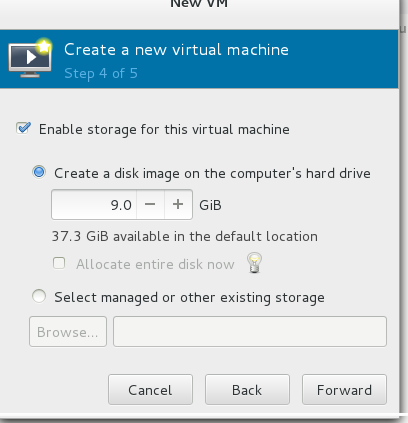Click the 37.3 GiB available label
This screenshot has width=408, height=423.
pyautogui.click(x=185, y=236)
